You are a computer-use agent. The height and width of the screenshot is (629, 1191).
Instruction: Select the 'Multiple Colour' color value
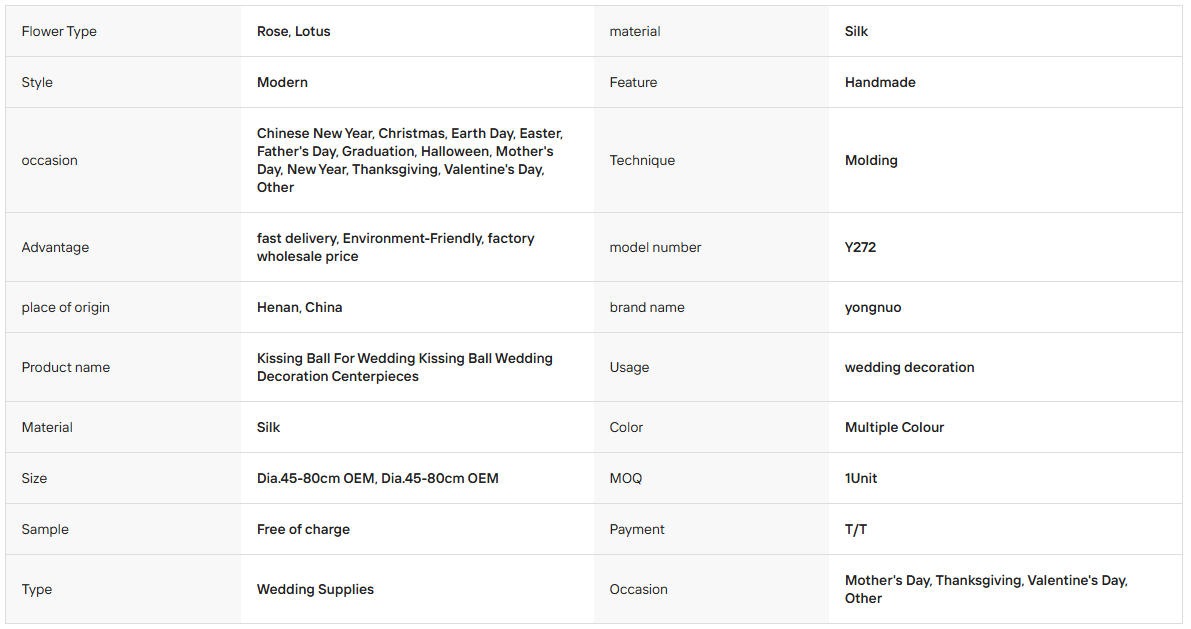click(x=894, y=427)
